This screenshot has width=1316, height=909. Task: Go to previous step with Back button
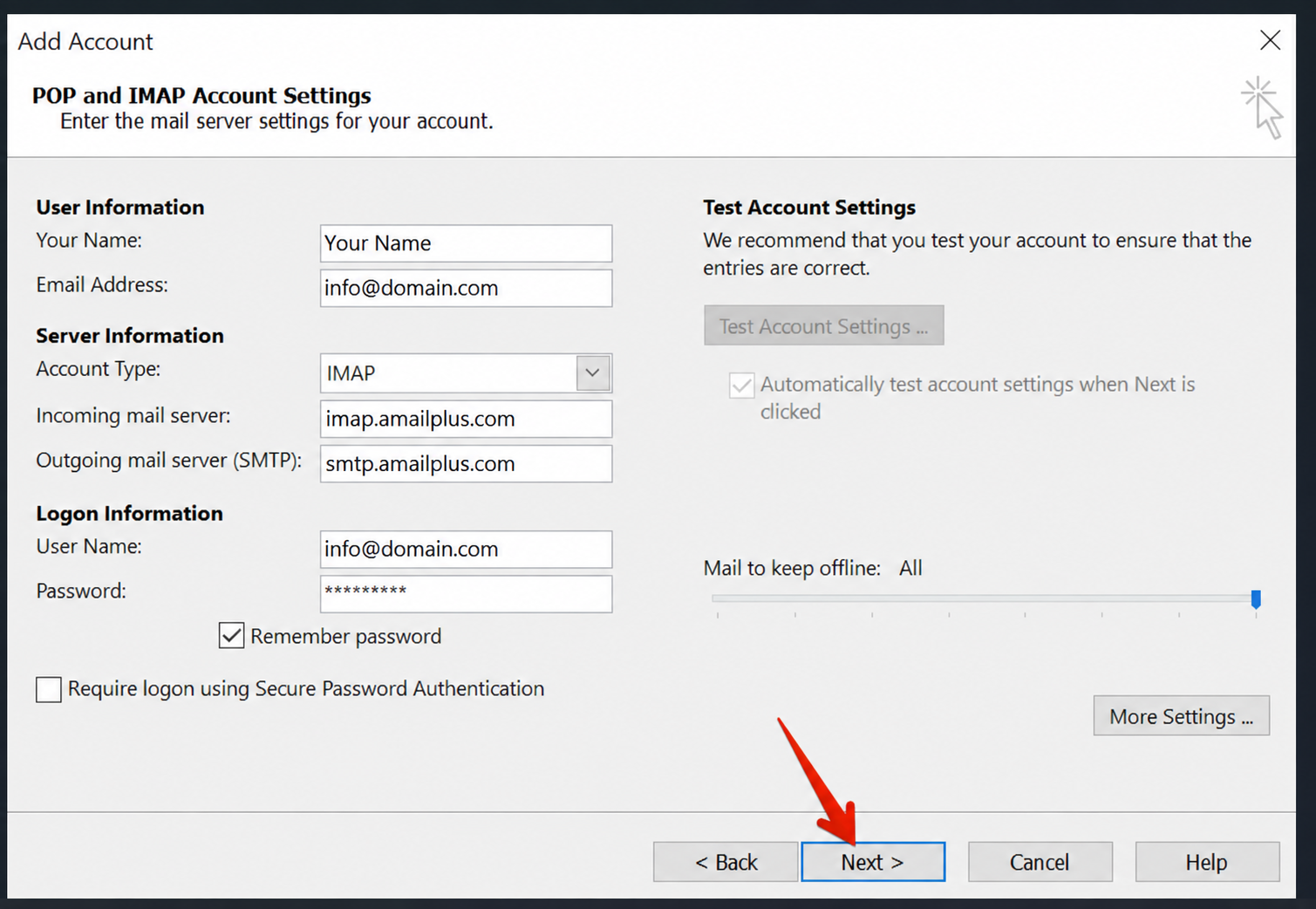tap(726, 862)
